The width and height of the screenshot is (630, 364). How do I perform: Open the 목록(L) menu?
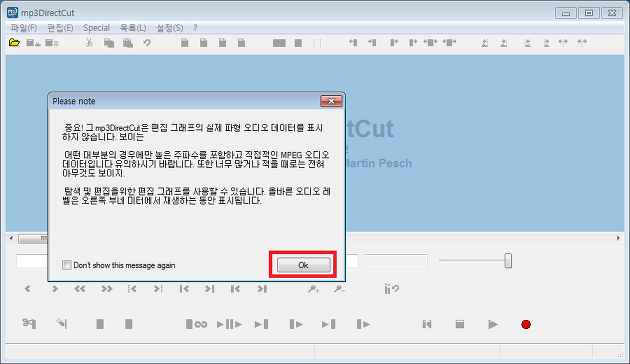[x=133, y=28]
